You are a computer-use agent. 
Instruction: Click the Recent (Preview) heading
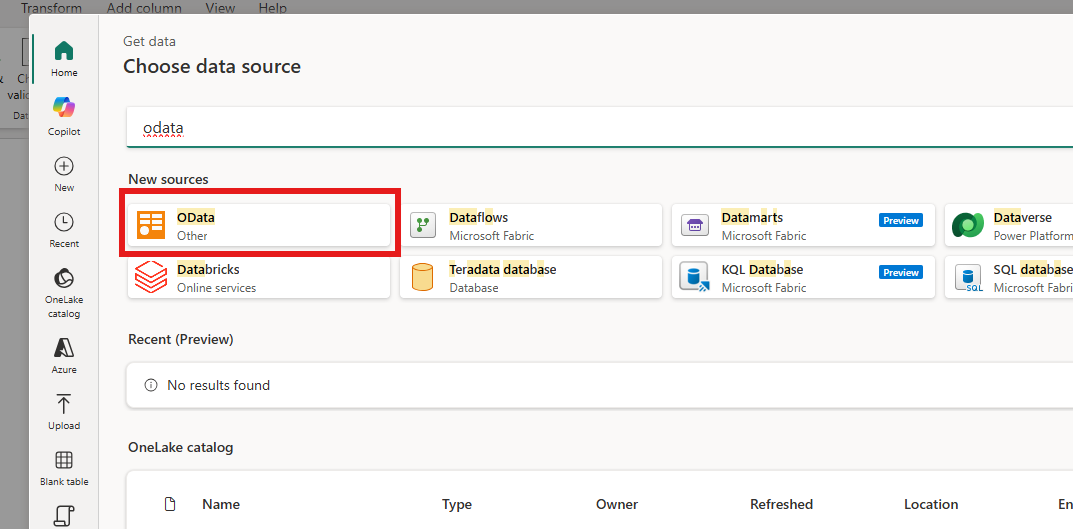point(181,339)
